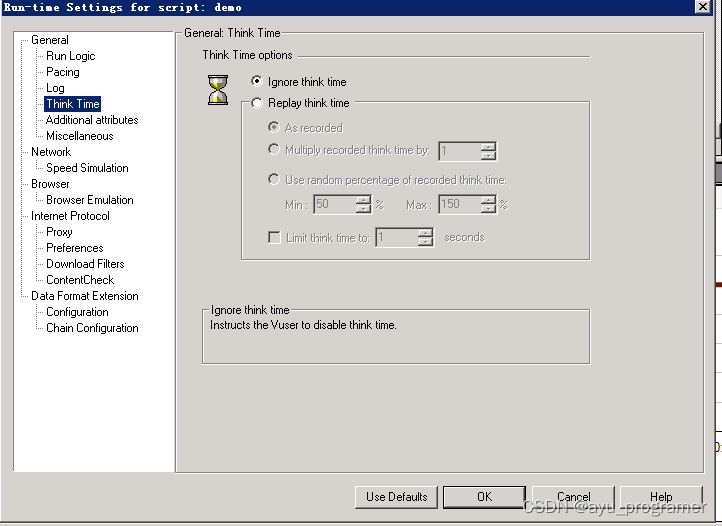Select Ignore think time radio button
The height and width of the screenshot is (526, 722).
[x=257, y=82]
